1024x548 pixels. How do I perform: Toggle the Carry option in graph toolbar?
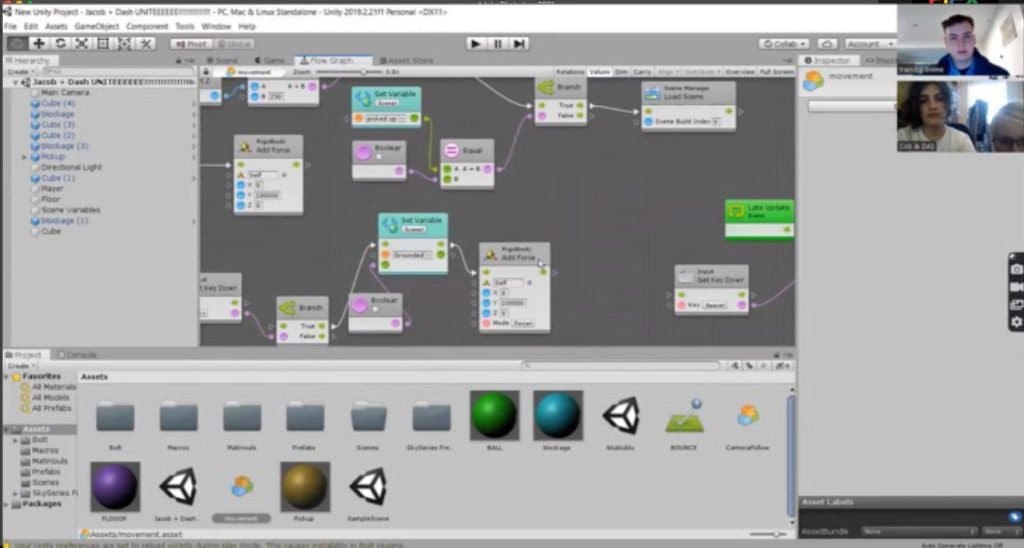click(x=642, y=72)
